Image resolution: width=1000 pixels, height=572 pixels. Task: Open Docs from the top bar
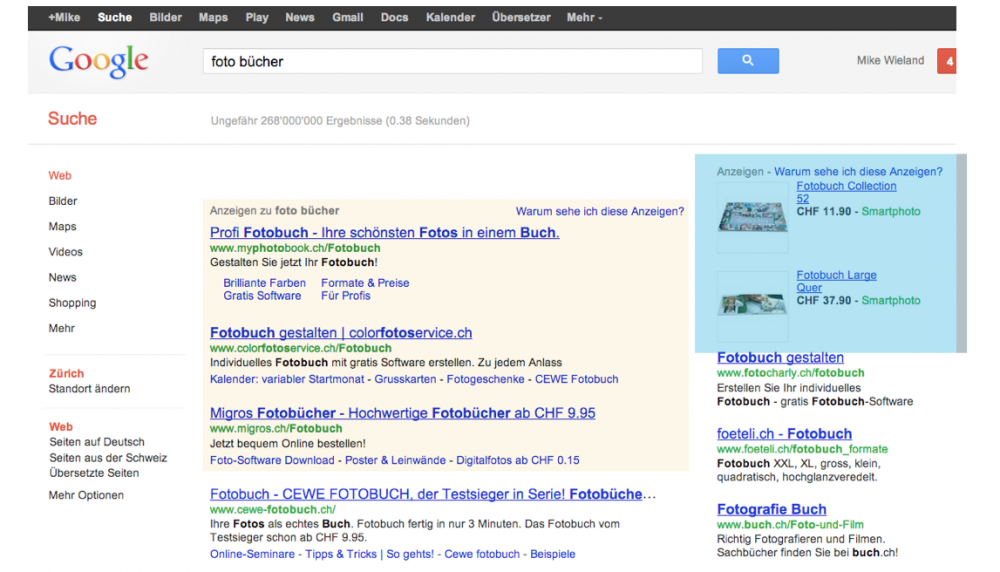coord(394,18)
